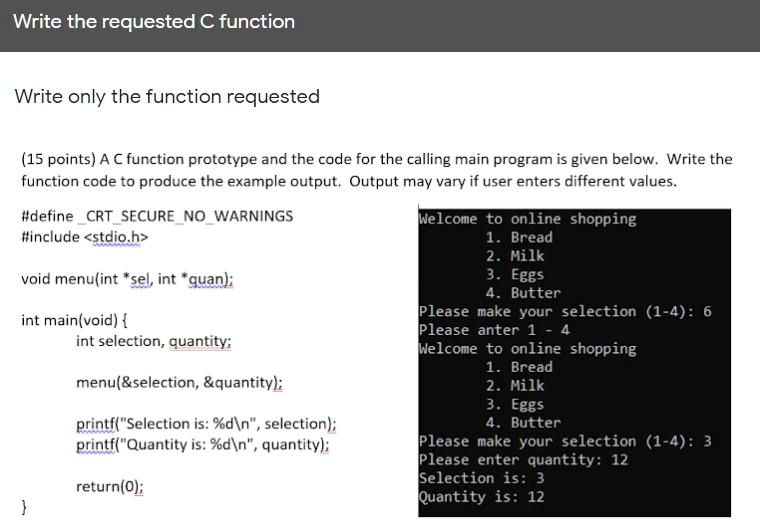Image resolution: width=760 pixels, height=522 pixels.
Task: Click the "Selection is: 3" console output line
Action: coord(481,478)
